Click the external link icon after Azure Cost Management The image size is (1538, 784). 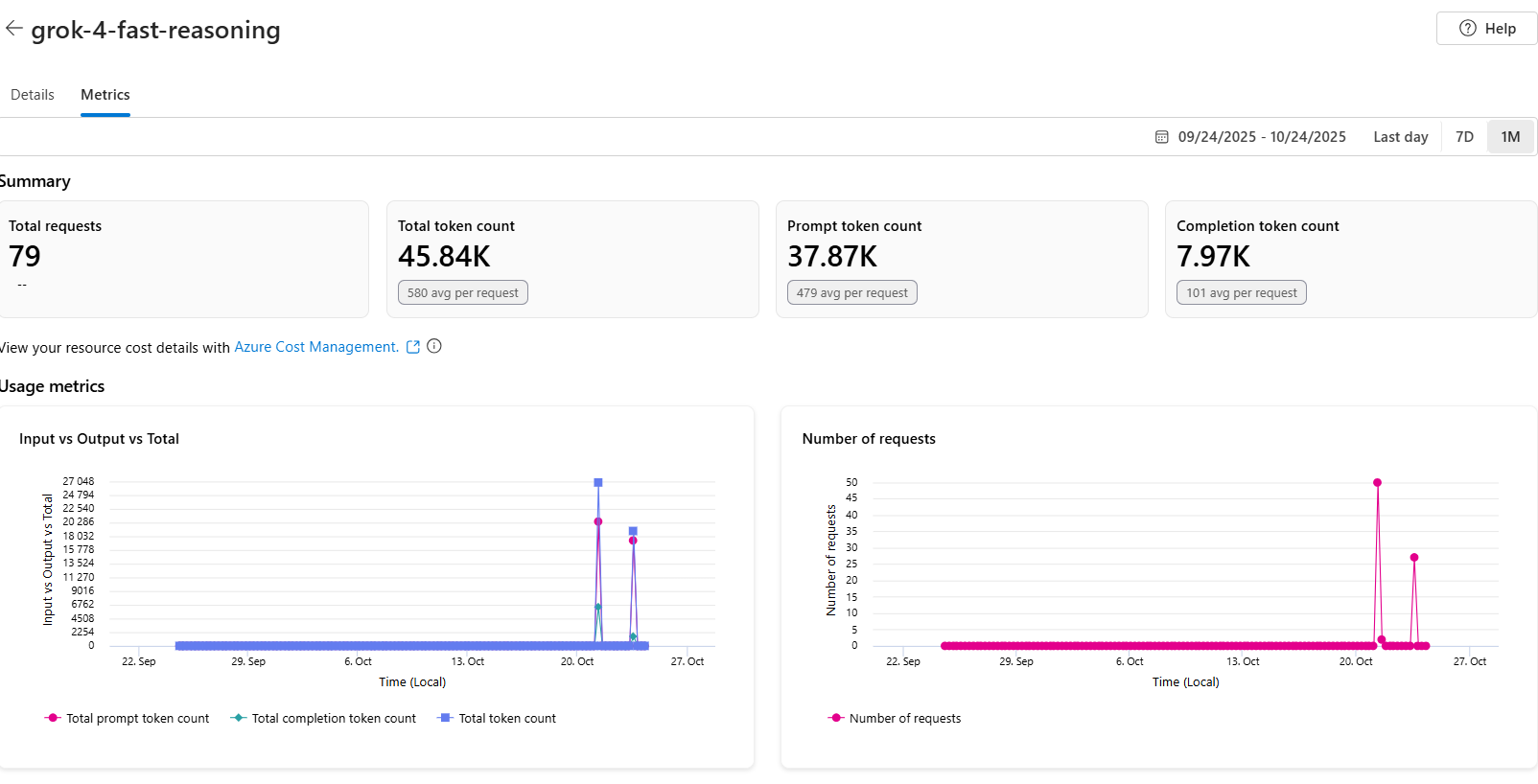pyautogui.click(x=413, y=347)
